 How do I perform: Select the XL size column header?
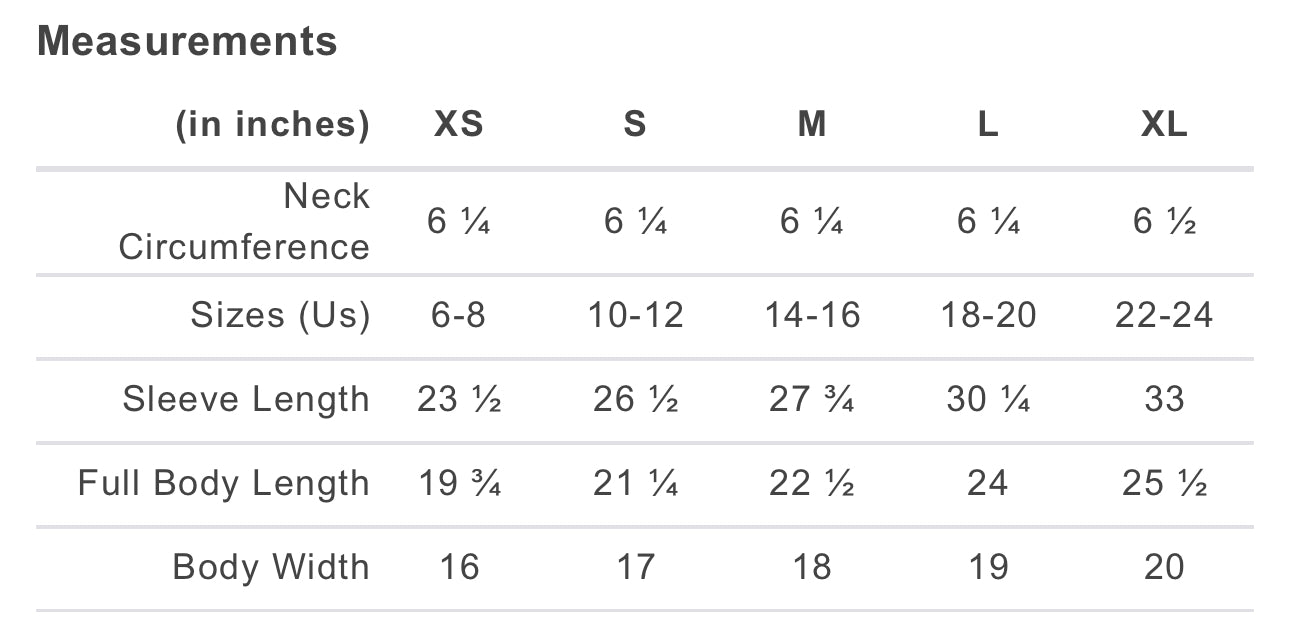click(x=1164, y=124)
